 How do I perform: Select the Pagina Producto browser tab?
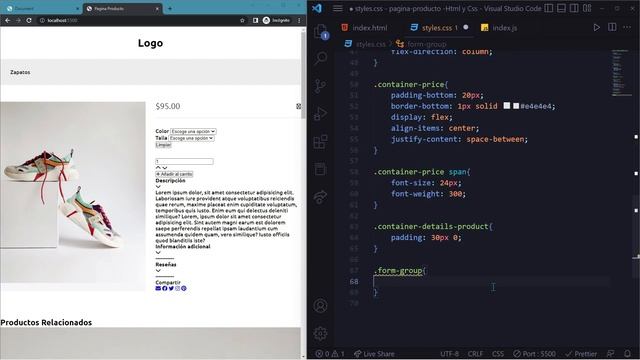[x=122, y=8]
